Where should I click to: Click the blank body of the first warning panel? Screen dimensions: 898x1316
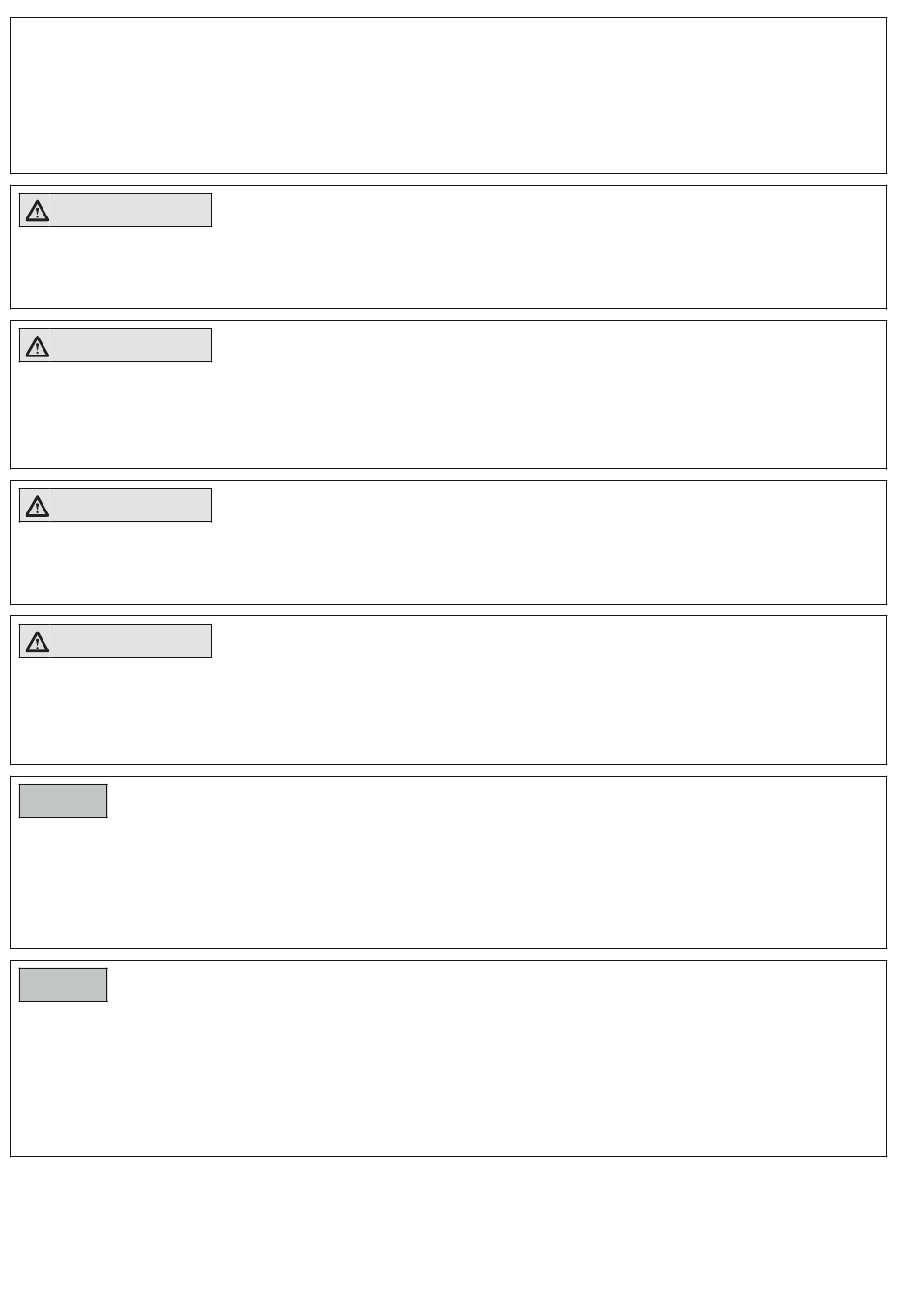coord(448,267)
